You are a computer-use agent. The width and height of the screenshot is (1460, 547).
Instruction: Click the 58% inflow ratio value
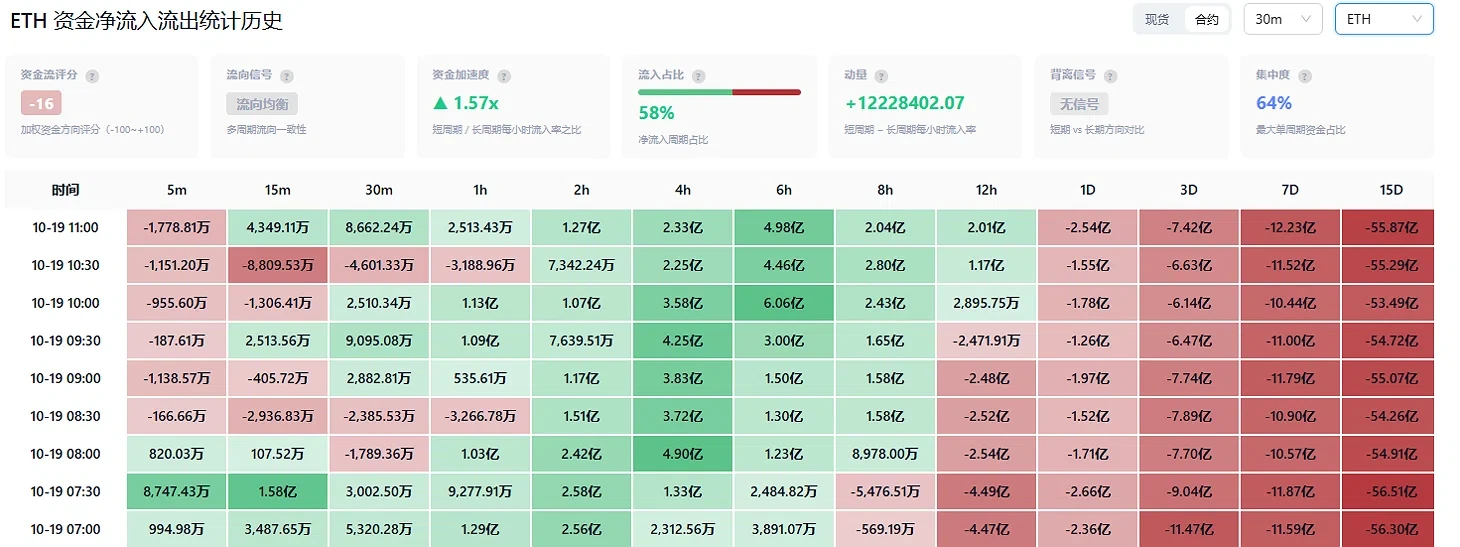656,113
